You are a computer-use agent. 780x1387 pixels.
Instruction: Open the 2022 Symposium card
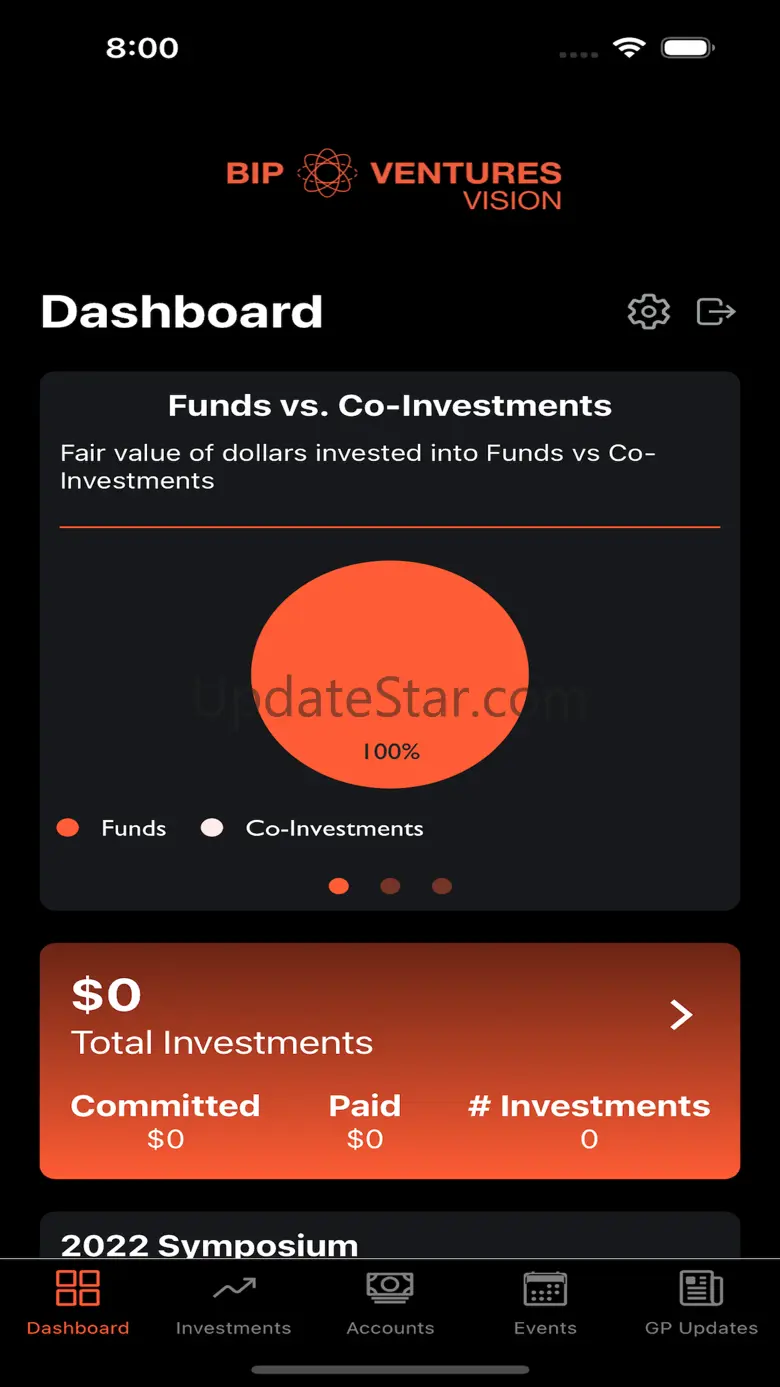pyautogui.click(x=390, y=1238)
